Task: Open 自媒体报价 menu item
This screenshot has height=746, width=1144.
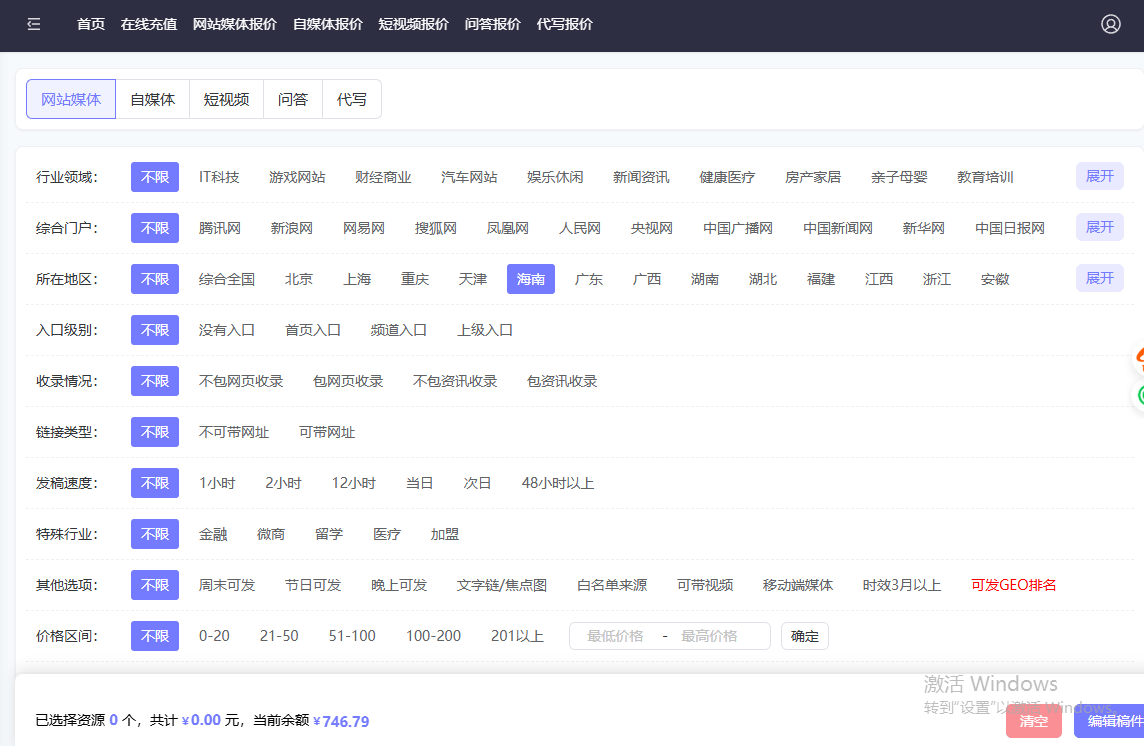Action: pyautogui.click(x=328, y=24)
